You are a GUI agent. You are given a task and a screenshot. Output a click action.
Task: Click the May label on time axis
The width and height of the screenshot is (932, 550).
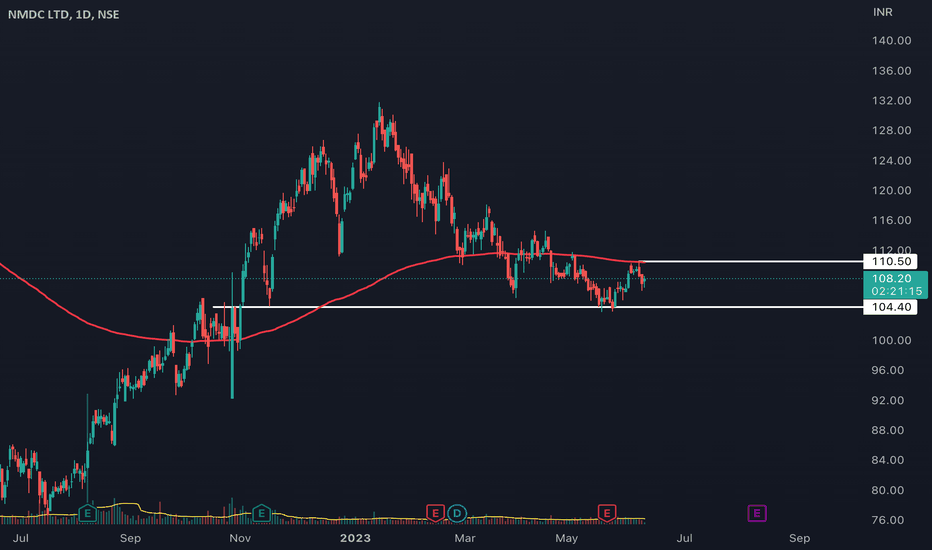click(566, 538)
